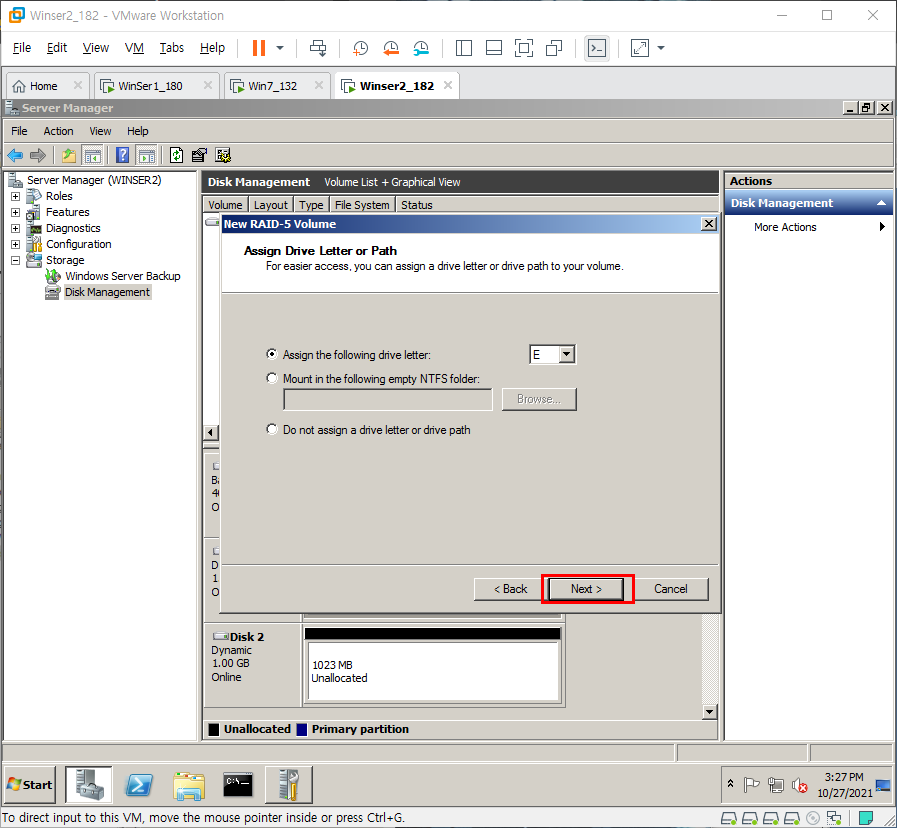This screenshot has height=828, width=897.
Task: Select Assign the following drive letter option
Action: click(272, 354)
